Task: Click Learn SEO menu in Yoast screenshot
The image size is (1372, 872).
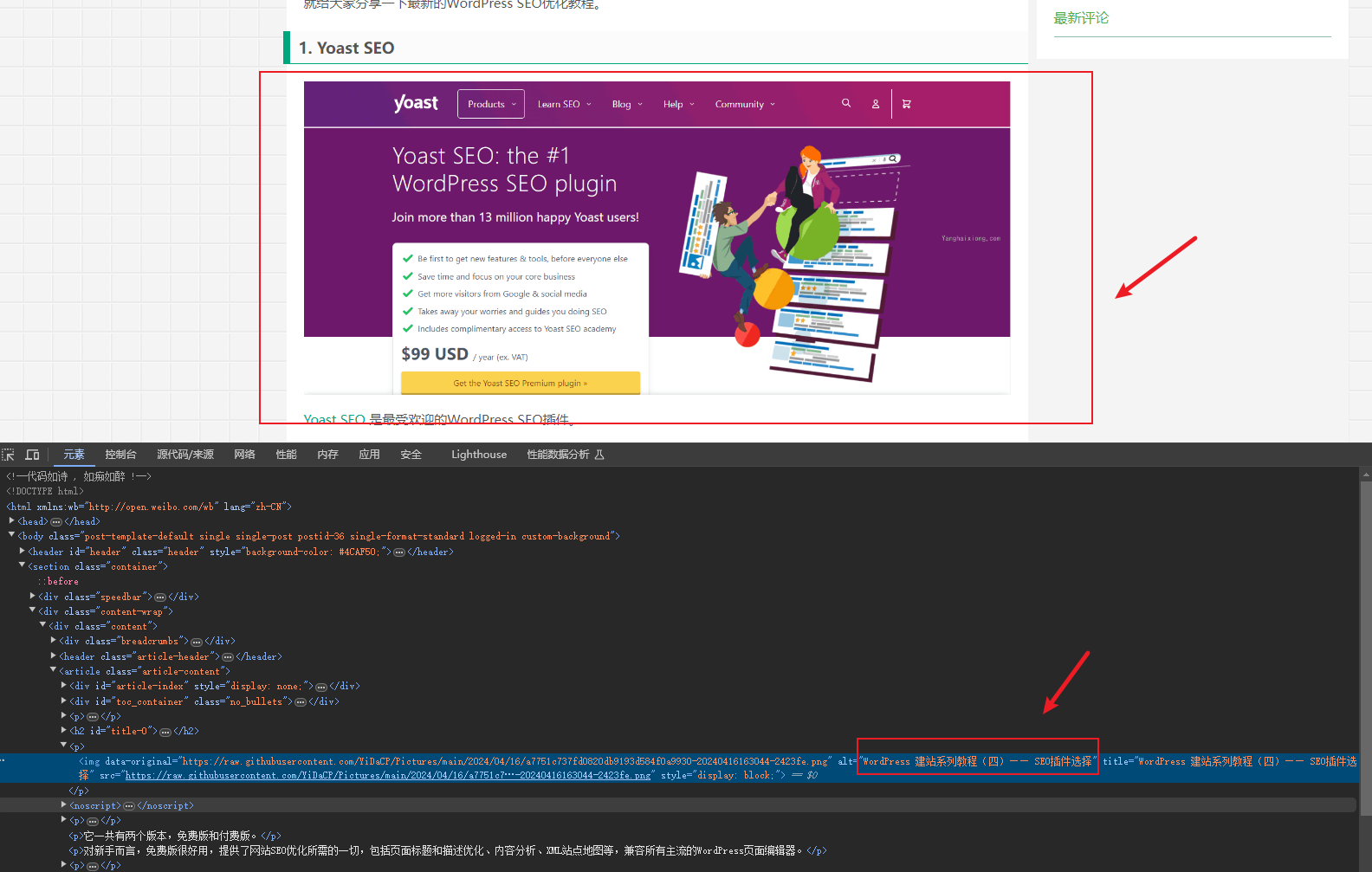Action: click(x=564, y=104)
